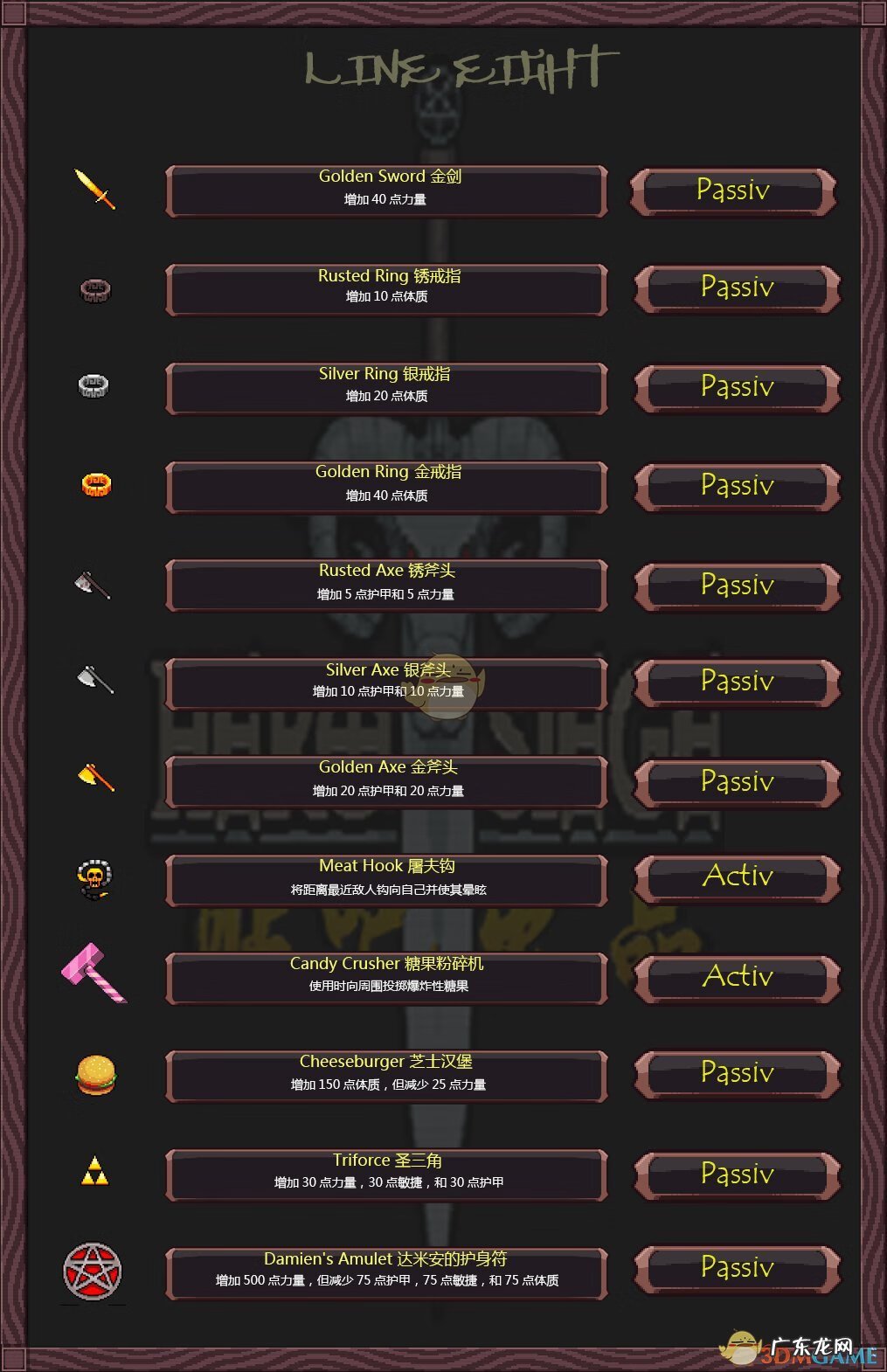Click the Cheeseburger icon

coord(95,1074)
